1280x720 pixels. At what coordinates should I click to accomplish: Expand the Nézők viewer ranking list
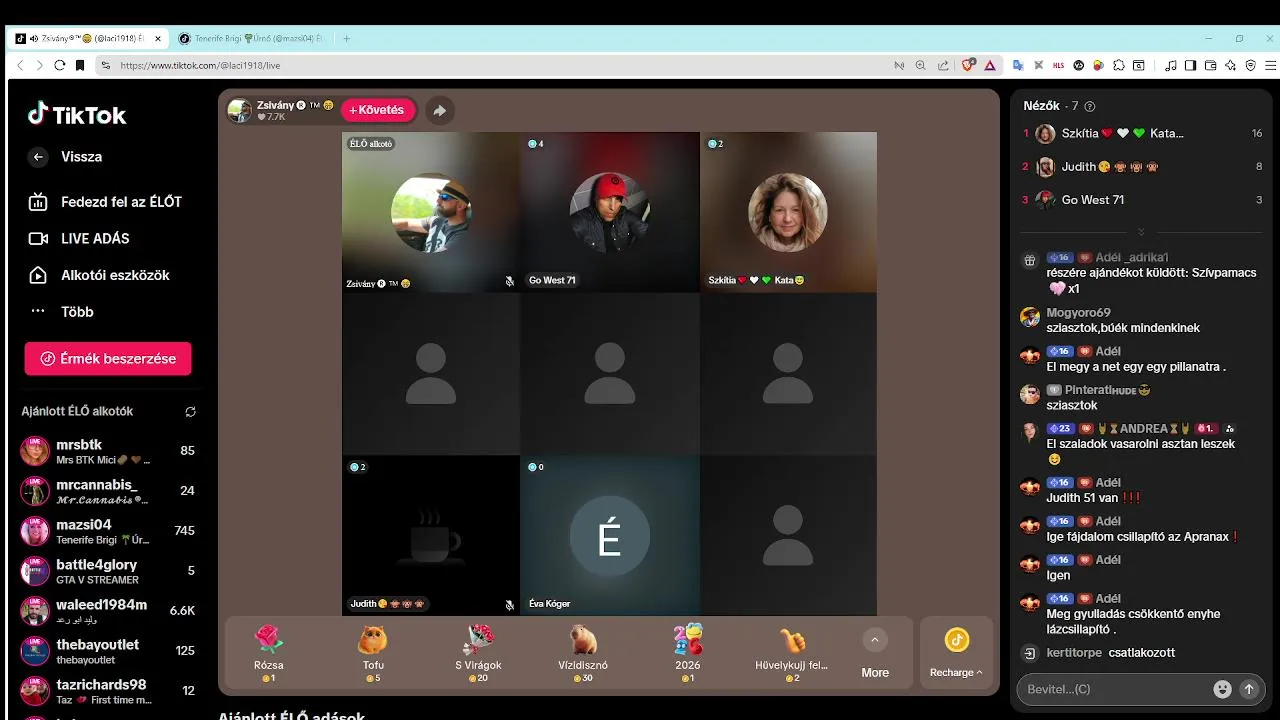click(x=1141, y=232)
